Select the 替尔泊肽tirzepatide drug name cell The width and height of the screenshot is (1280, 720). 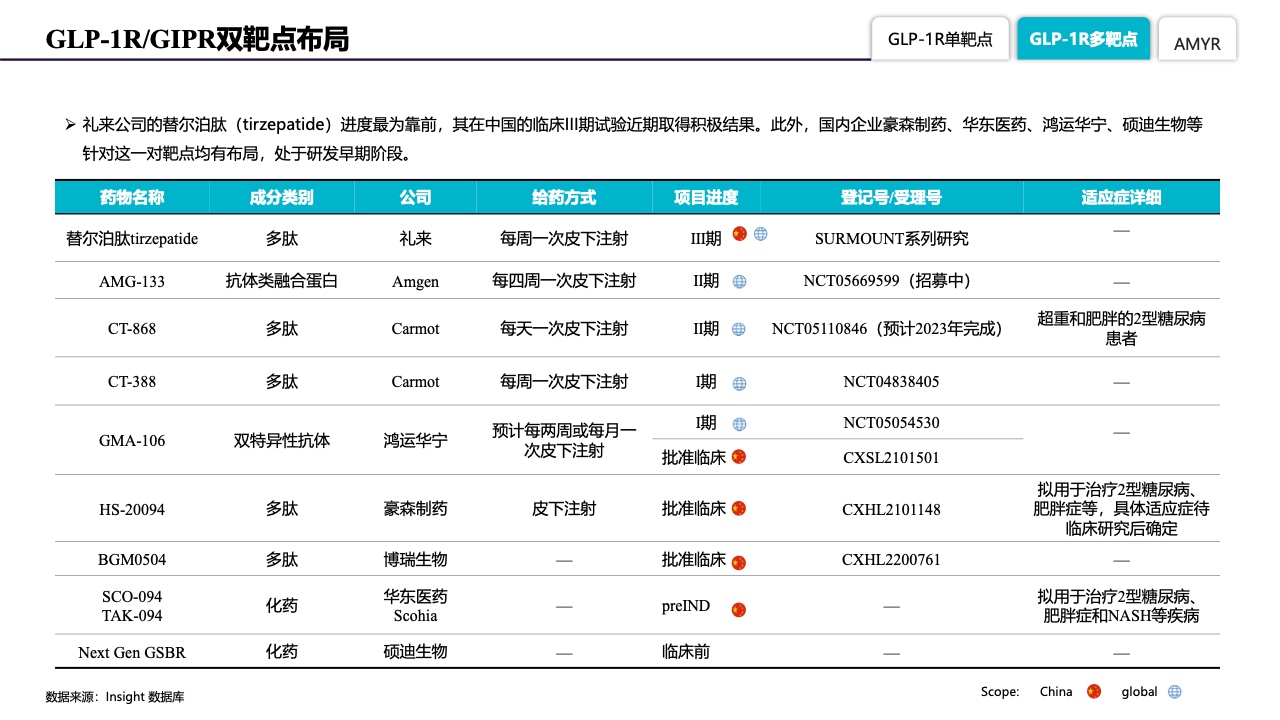click(132, 239)
